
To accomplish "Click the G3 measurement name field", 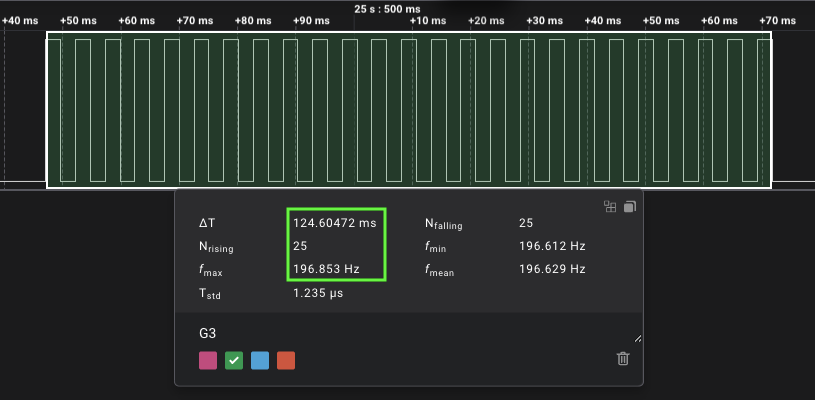I will tap(400, 331).
